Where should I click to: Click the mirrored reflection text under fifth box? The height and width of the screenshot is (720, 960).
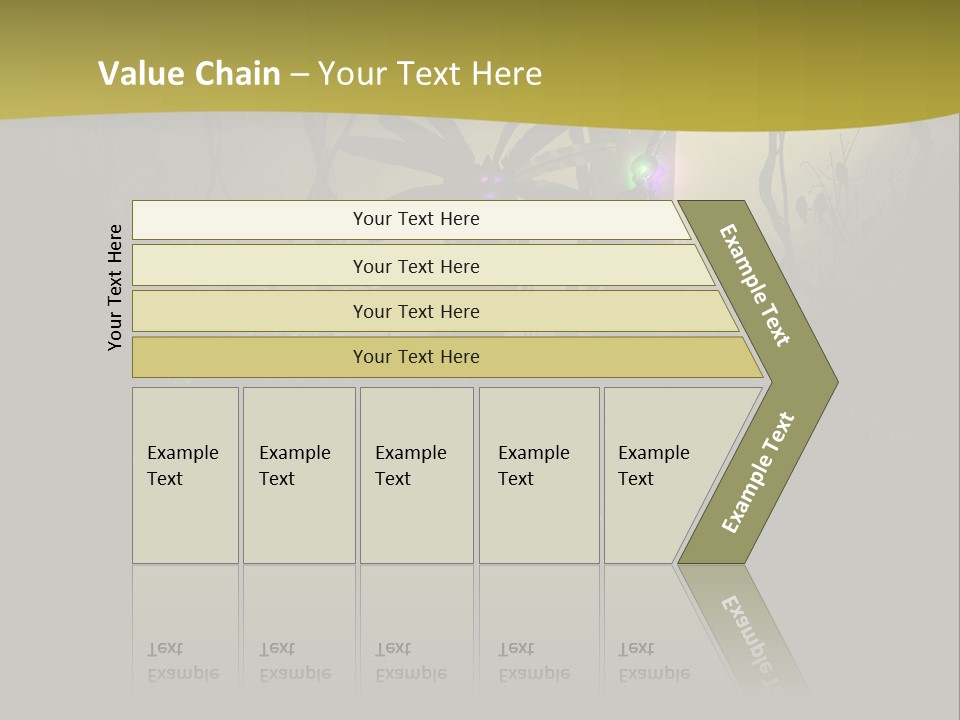pos(654,662)
